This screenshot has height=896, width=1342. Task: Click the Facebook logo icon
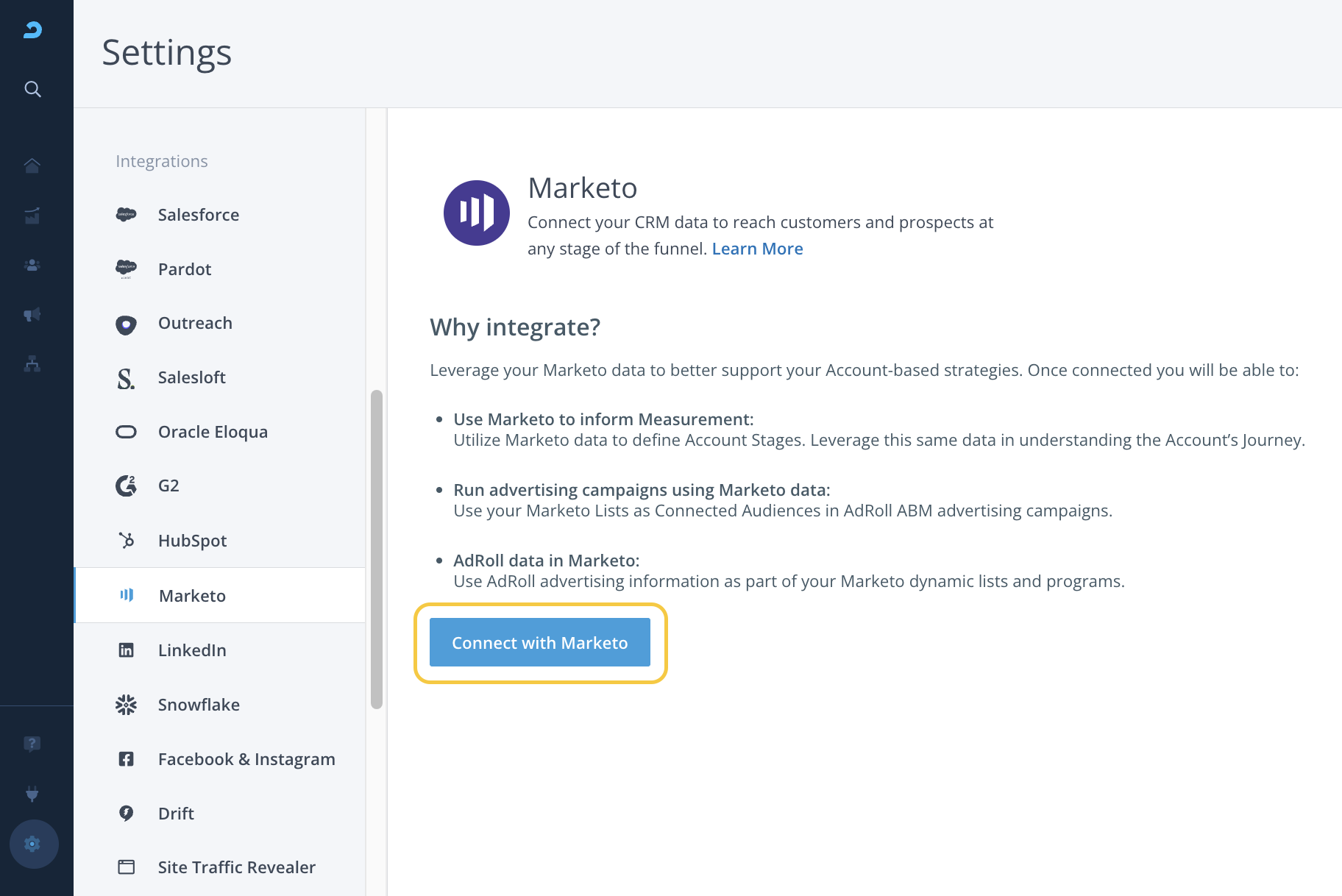click(x=127, y=759)
